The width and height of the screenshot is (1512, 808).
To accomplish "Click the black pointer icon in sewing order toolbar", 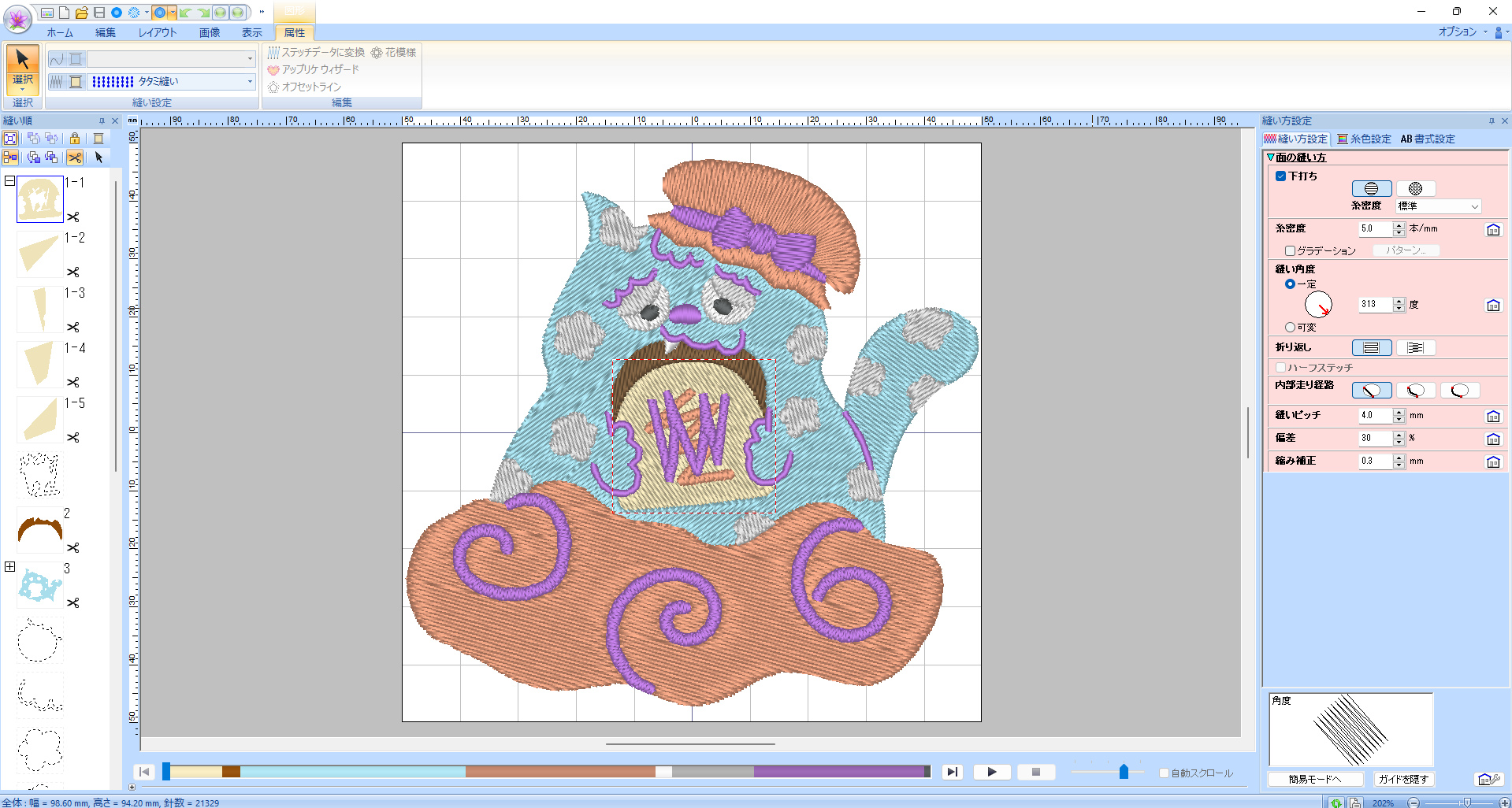I will tap(98, 158).
